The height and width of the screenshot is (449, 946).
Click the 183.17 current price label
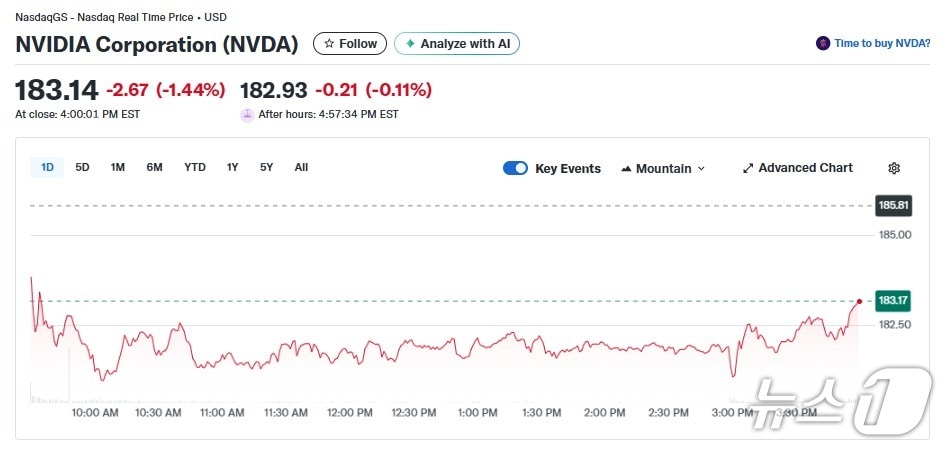pyautogui.click(x=892, y=300)
